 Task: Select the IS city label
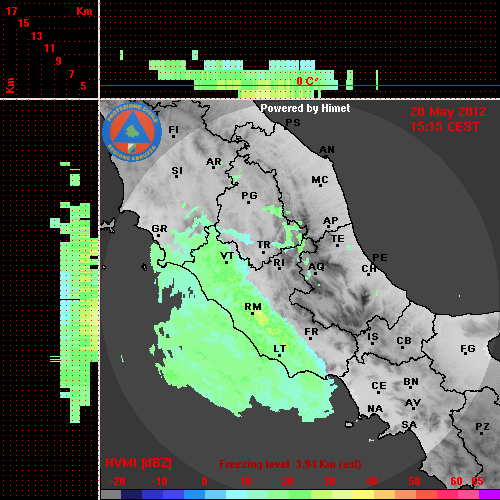click(373, 337)
